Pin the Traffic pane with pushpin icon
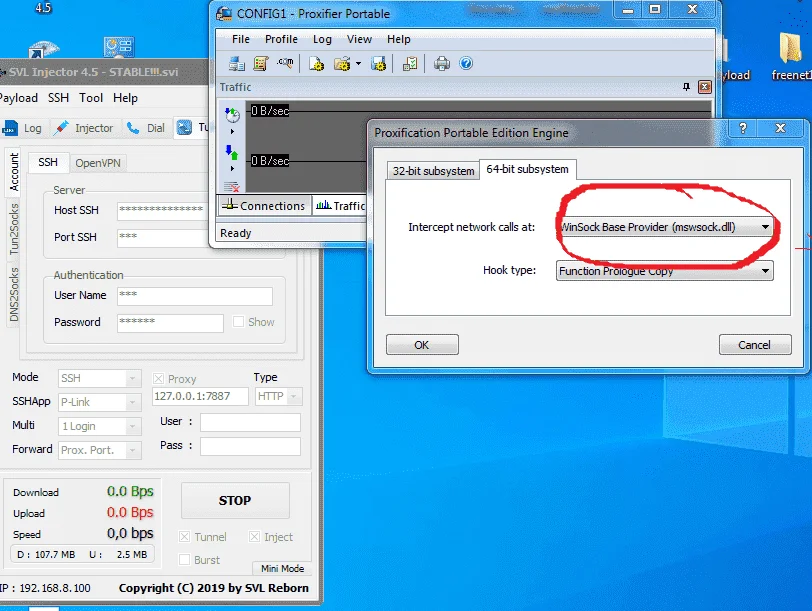This screenshot has width=812, height=611. click(x=687, y=87)
